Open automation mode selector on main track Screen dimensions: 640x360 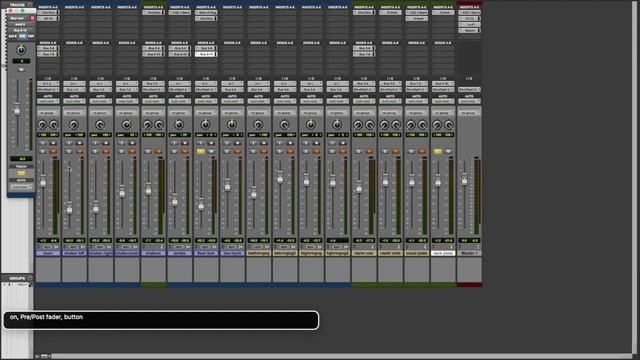(48, 101)
